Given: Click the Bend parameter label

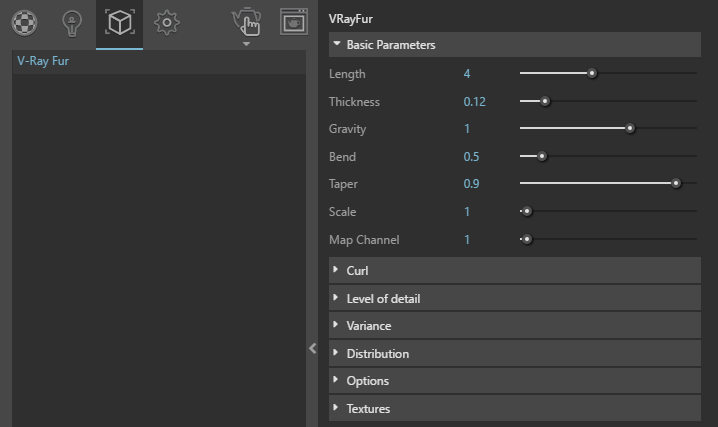Looking at the screenshot, I should click(342, 157).
